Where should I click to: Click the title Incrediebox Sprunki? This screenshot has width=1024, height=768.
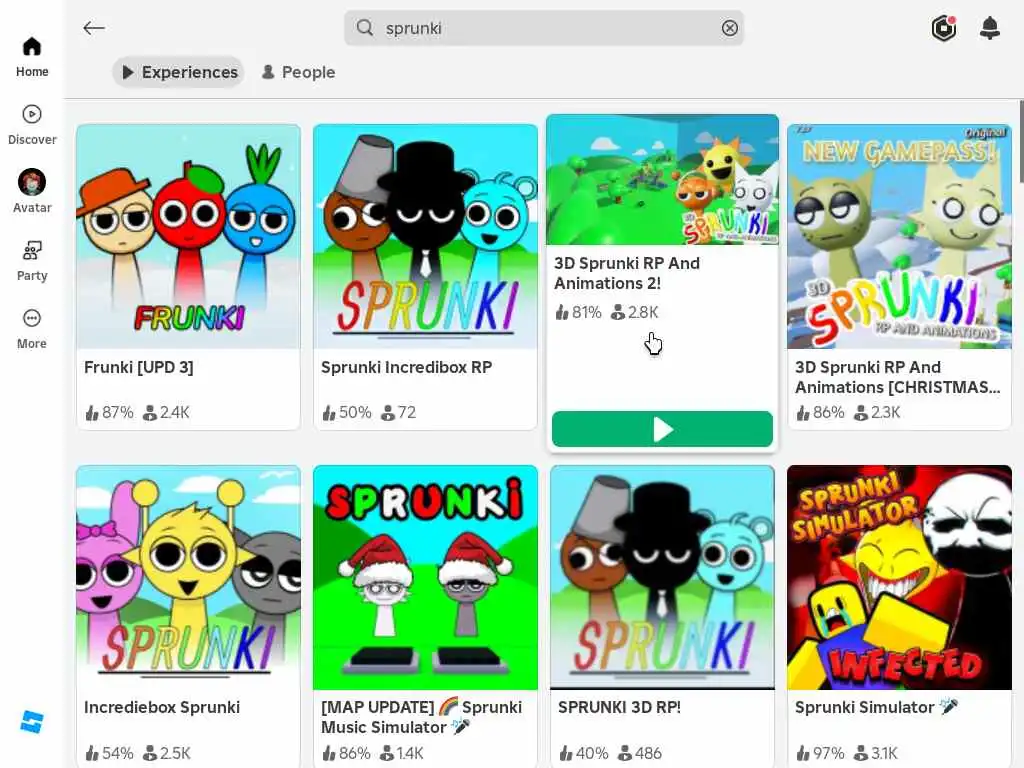[162, 707]
